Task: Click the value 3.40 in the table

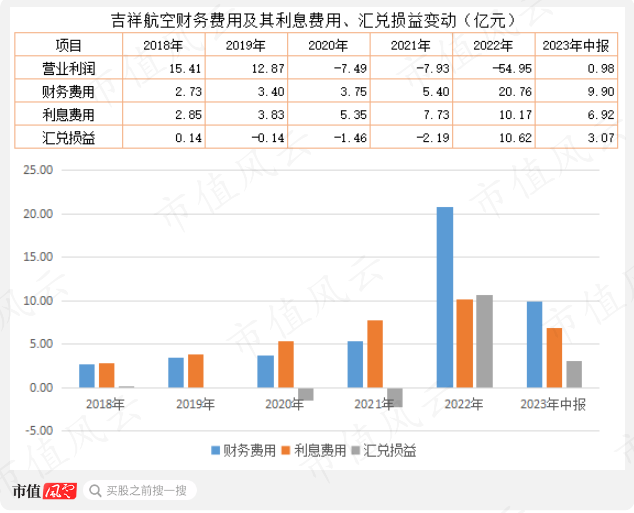Action: coord(271,92)
